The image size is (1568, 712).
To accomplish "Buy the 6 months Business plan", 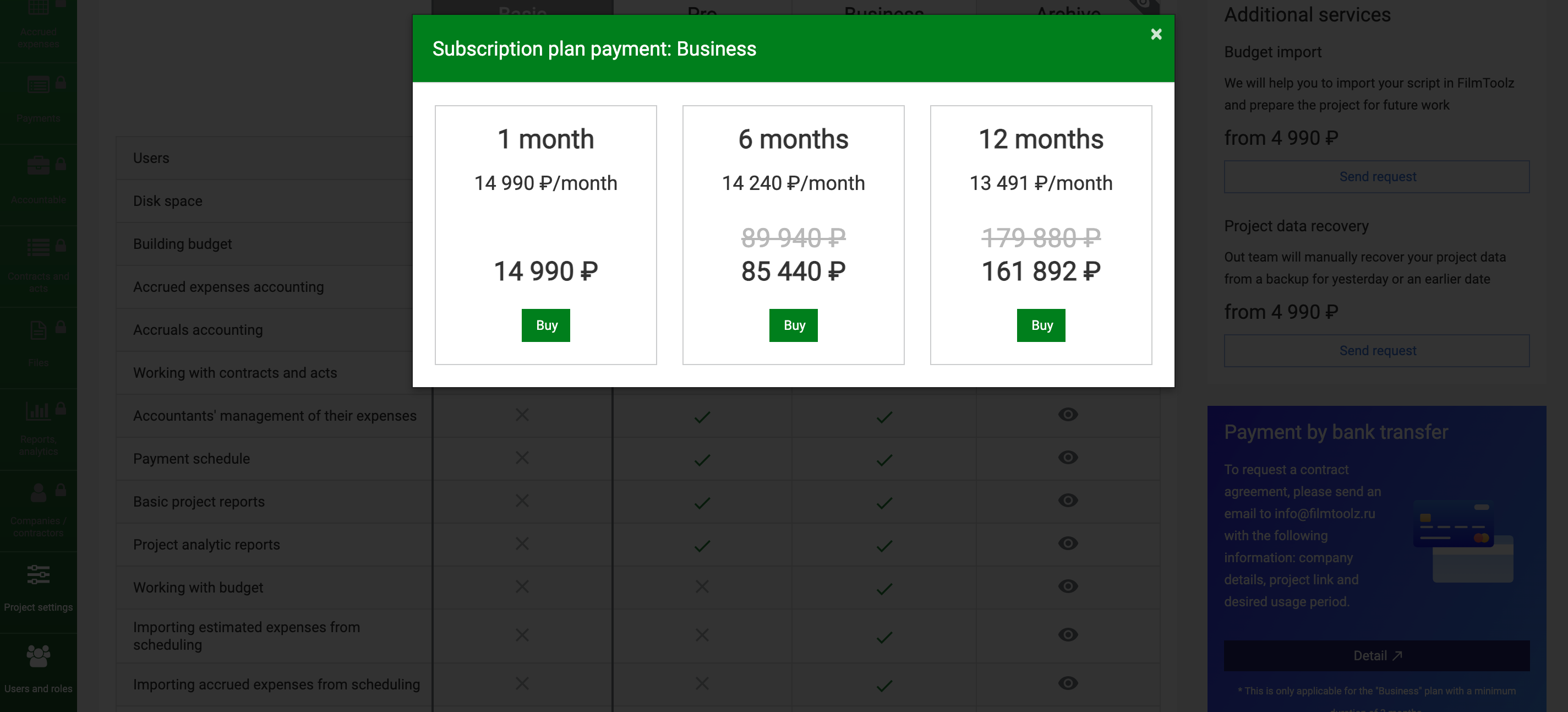I will click(x=793, y=325).
